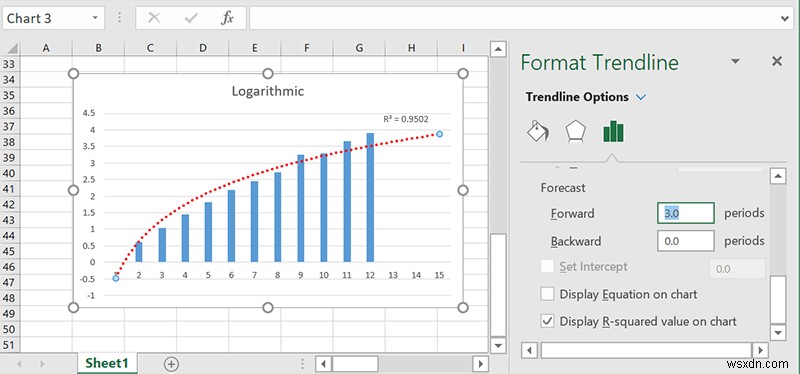The height and width of the screenshot is (374, 800).
Task: Open the Format Trendline pane options arrow
Action: click(x=735, y=61)
